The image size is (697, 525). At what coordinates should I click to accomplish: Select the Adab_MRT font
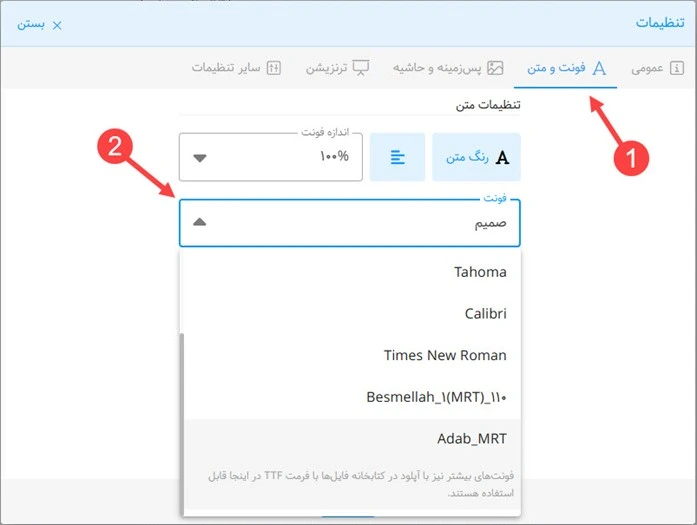tap(472, 438)
